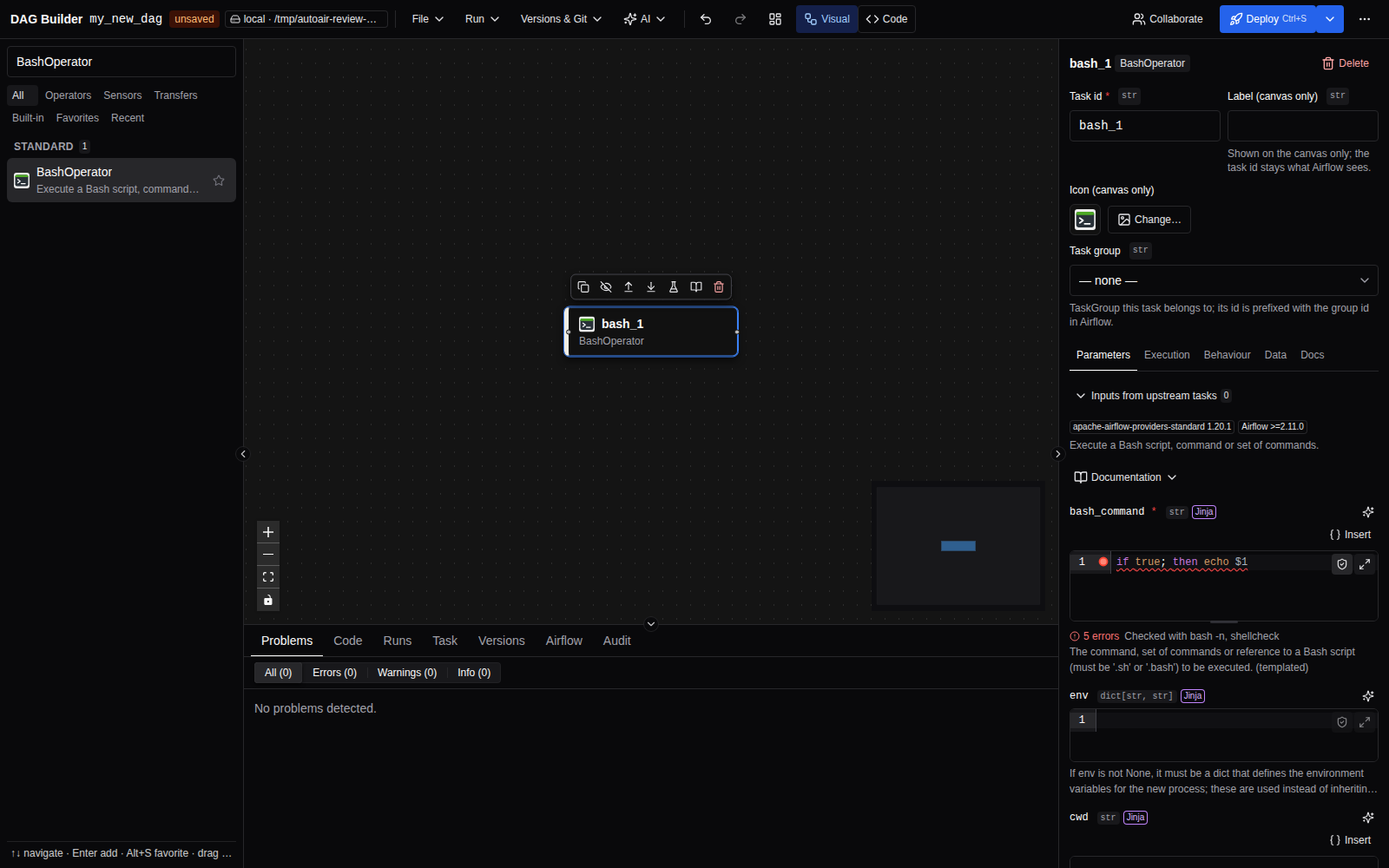This screenshot has width=1389, height=868.
Task: Click the down-arrow icon in node toolbar
Action: [651, 286]
